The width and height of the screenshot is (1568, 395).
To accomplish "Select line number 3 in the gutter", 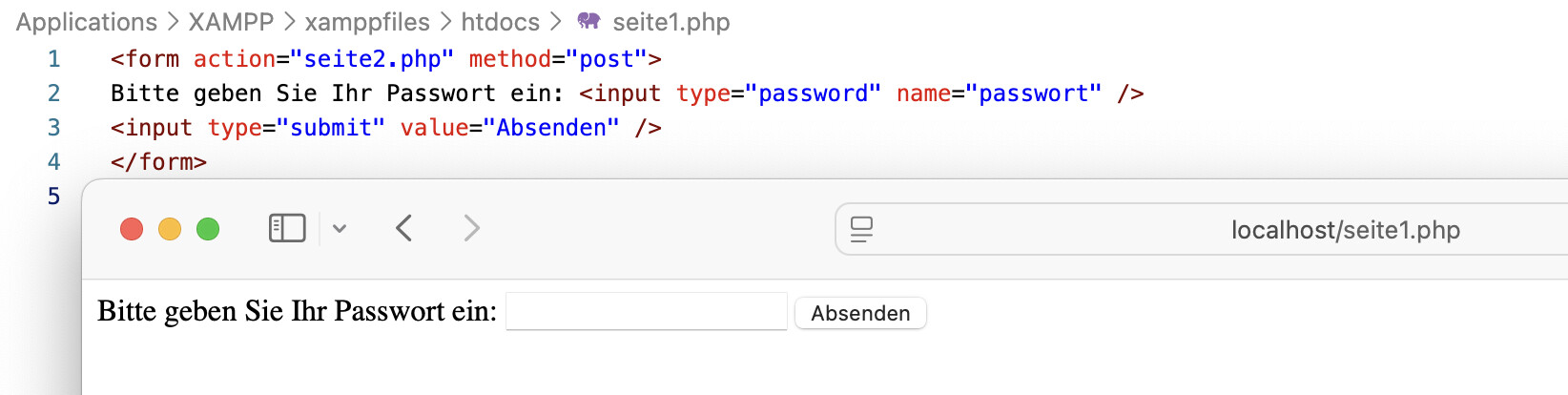I will (x=54, y=128).
